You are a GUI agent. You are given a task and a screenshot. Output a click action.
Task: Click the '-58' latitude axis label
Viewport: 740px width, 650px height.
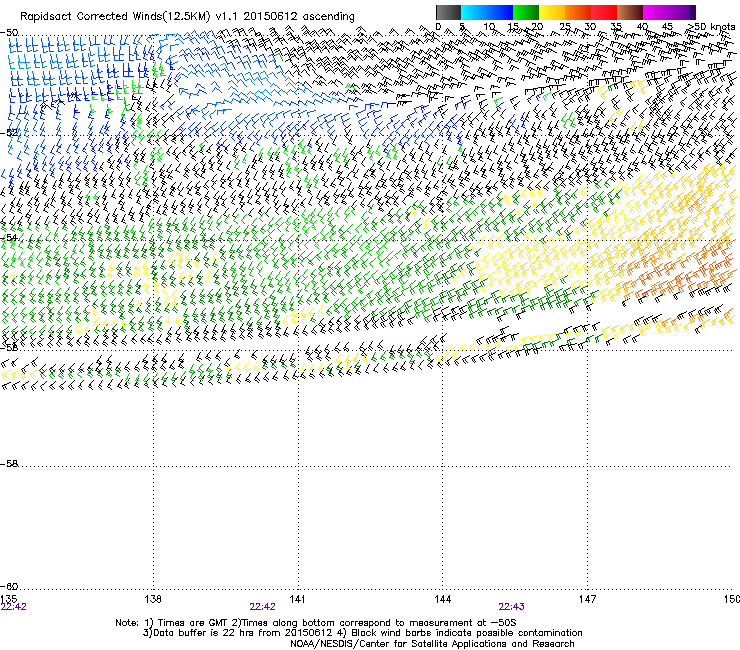coord(9,464)
